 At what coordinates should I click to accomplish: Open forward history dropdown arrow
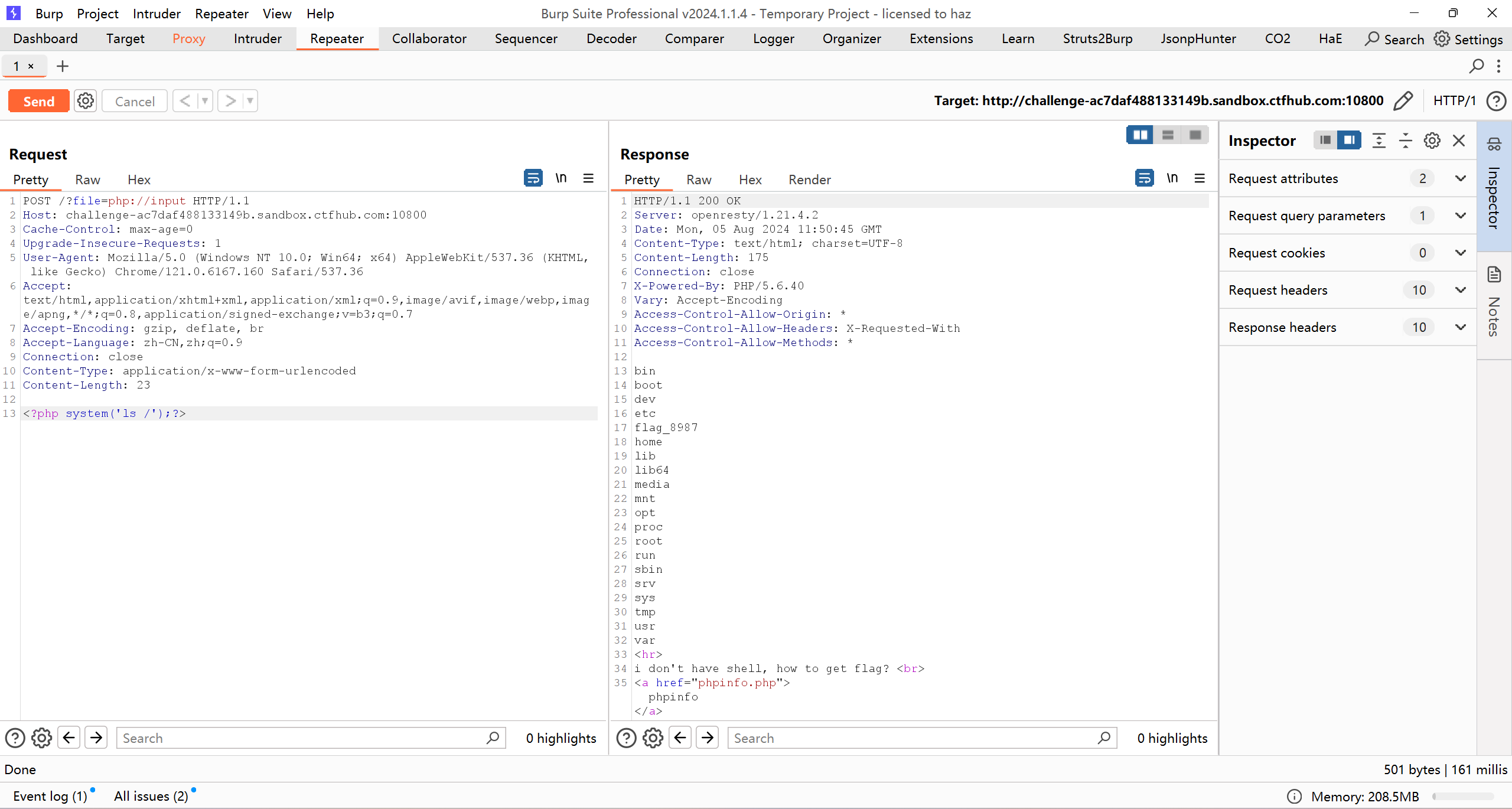click(250, 101)
